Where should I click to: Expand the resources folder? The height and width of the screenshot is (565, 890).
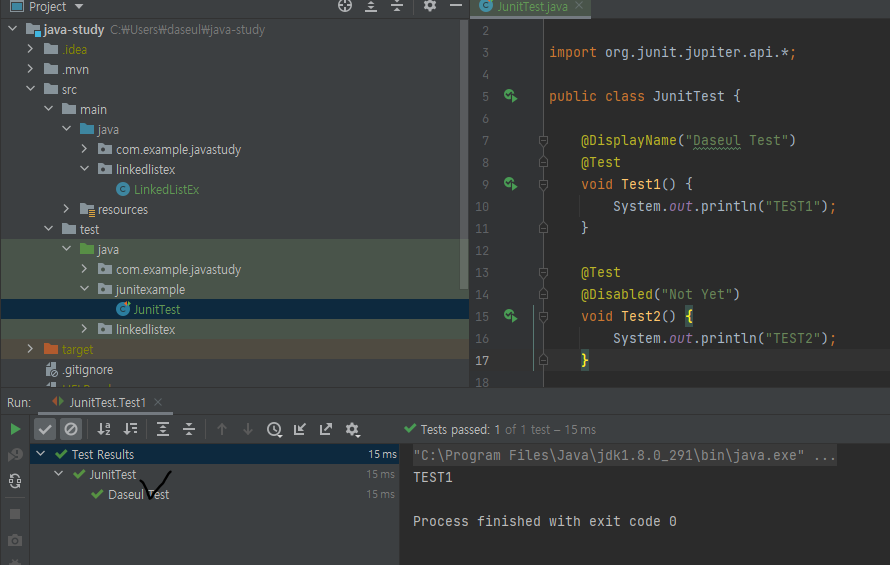[x=66, y=209]
